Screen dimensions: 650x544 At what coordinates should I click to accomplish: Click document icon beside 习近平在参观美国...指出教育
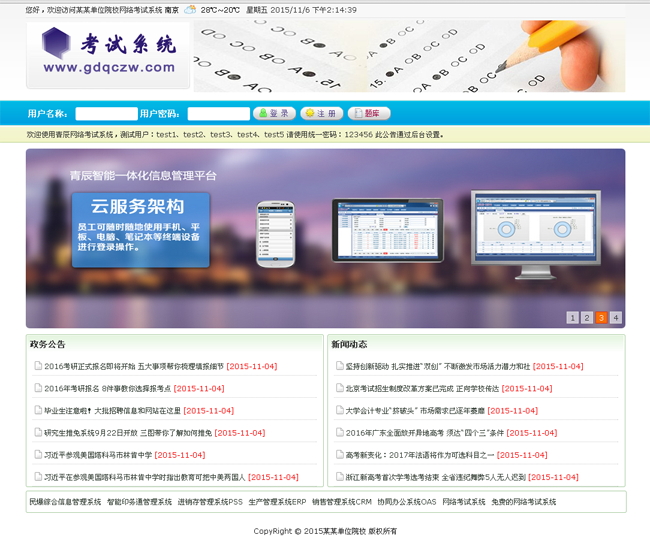tap(38, 476)
